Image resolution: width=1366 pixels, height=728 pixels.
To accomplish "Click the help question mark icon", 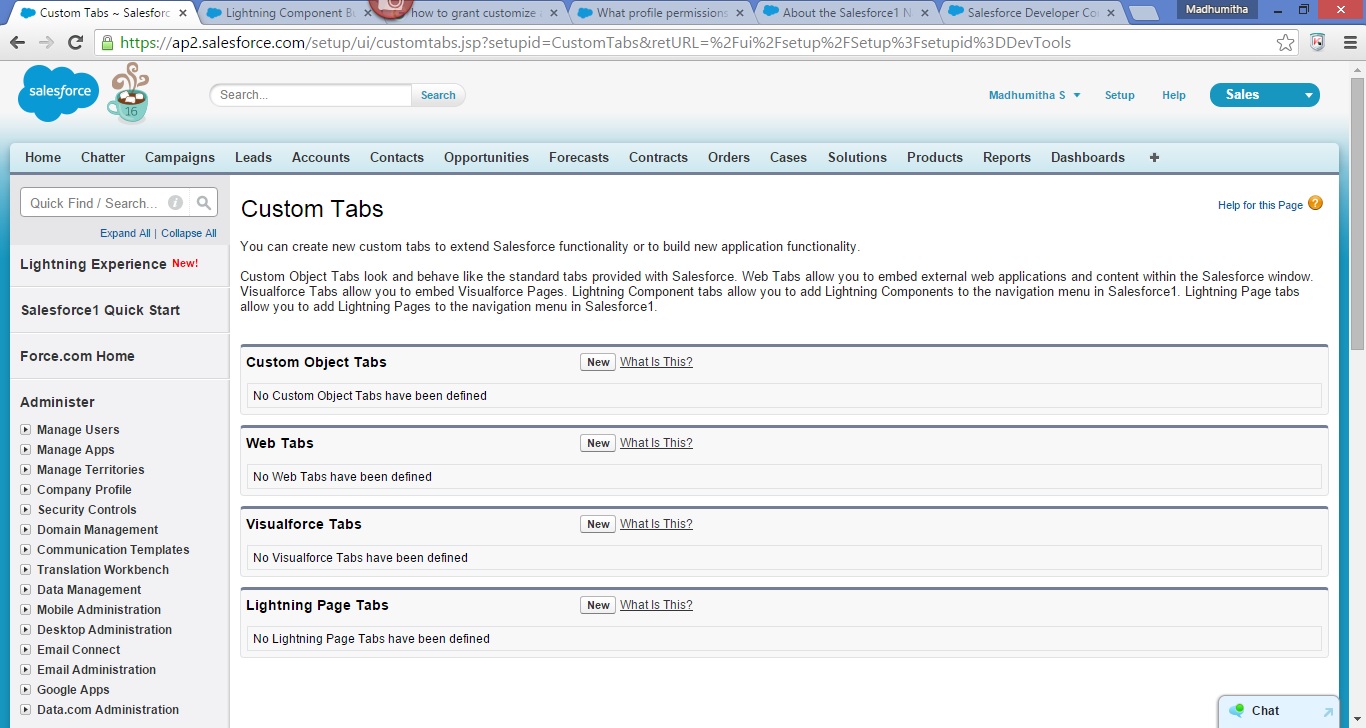I will pos(1315,204).
